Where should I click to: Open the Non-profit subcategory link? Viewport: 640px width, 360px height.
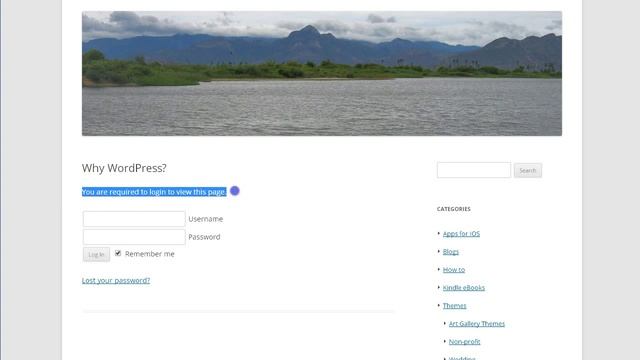pyautogui.click(x=464, y=341)
